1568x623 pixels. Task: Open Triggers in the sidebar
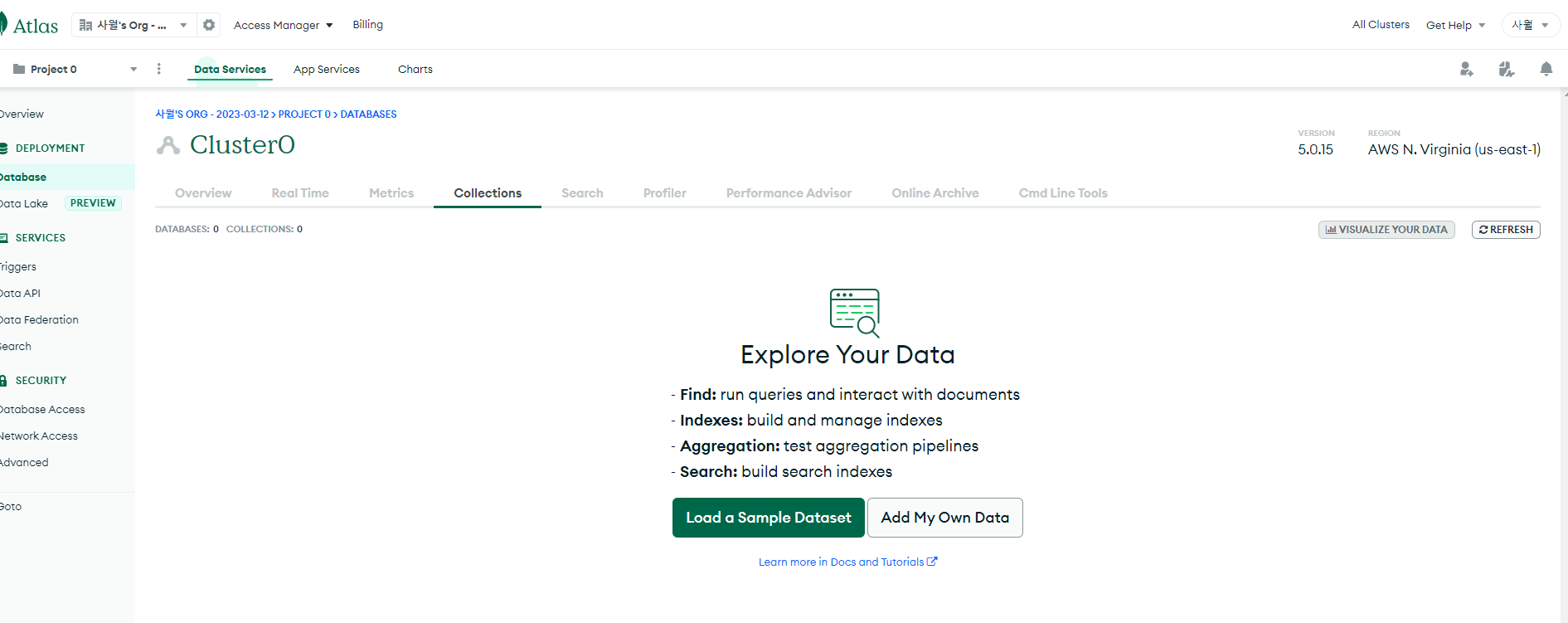(18, 267)
